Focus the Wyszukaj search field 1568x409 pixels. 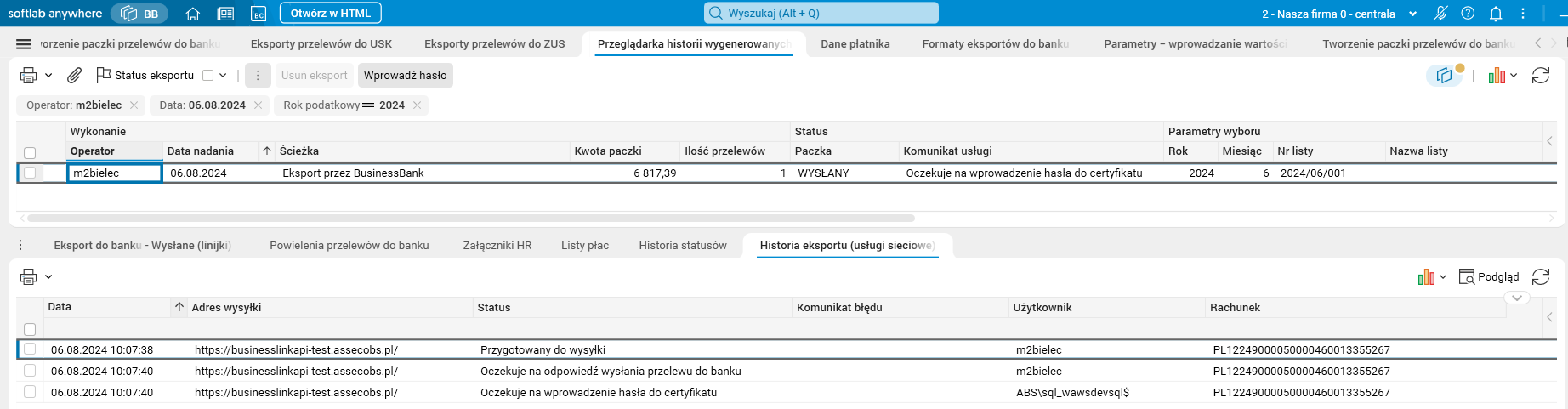pyautogui.click(x=821, y=14)
